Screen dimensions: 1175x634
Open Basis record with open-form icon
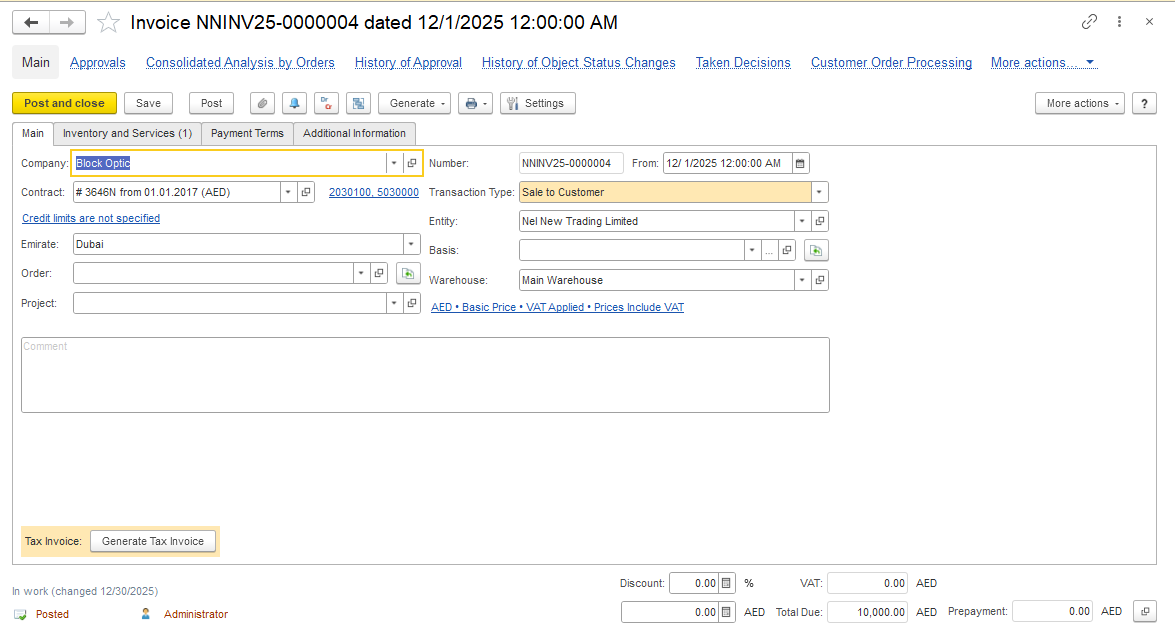click(x=787, y=250)
